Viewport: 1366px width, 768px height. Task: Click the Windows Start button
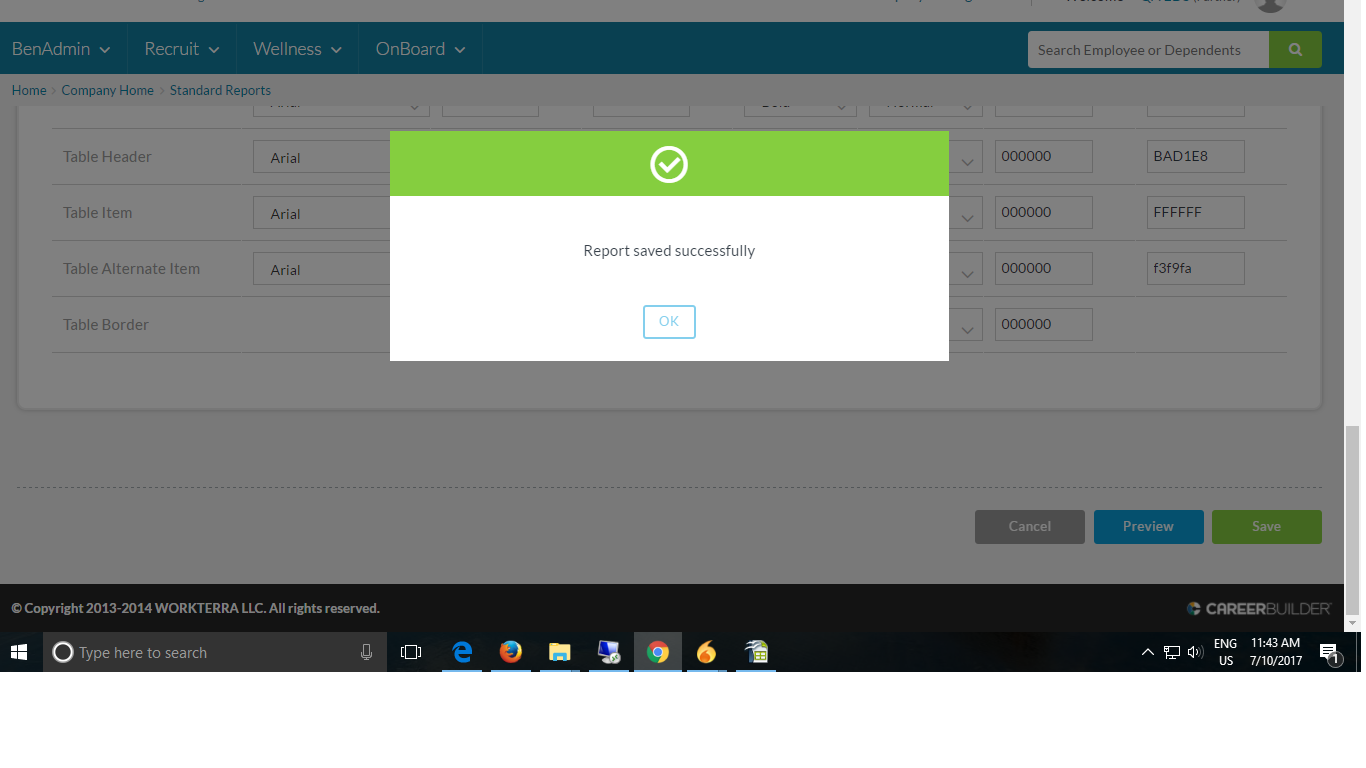tap(20, 652)
